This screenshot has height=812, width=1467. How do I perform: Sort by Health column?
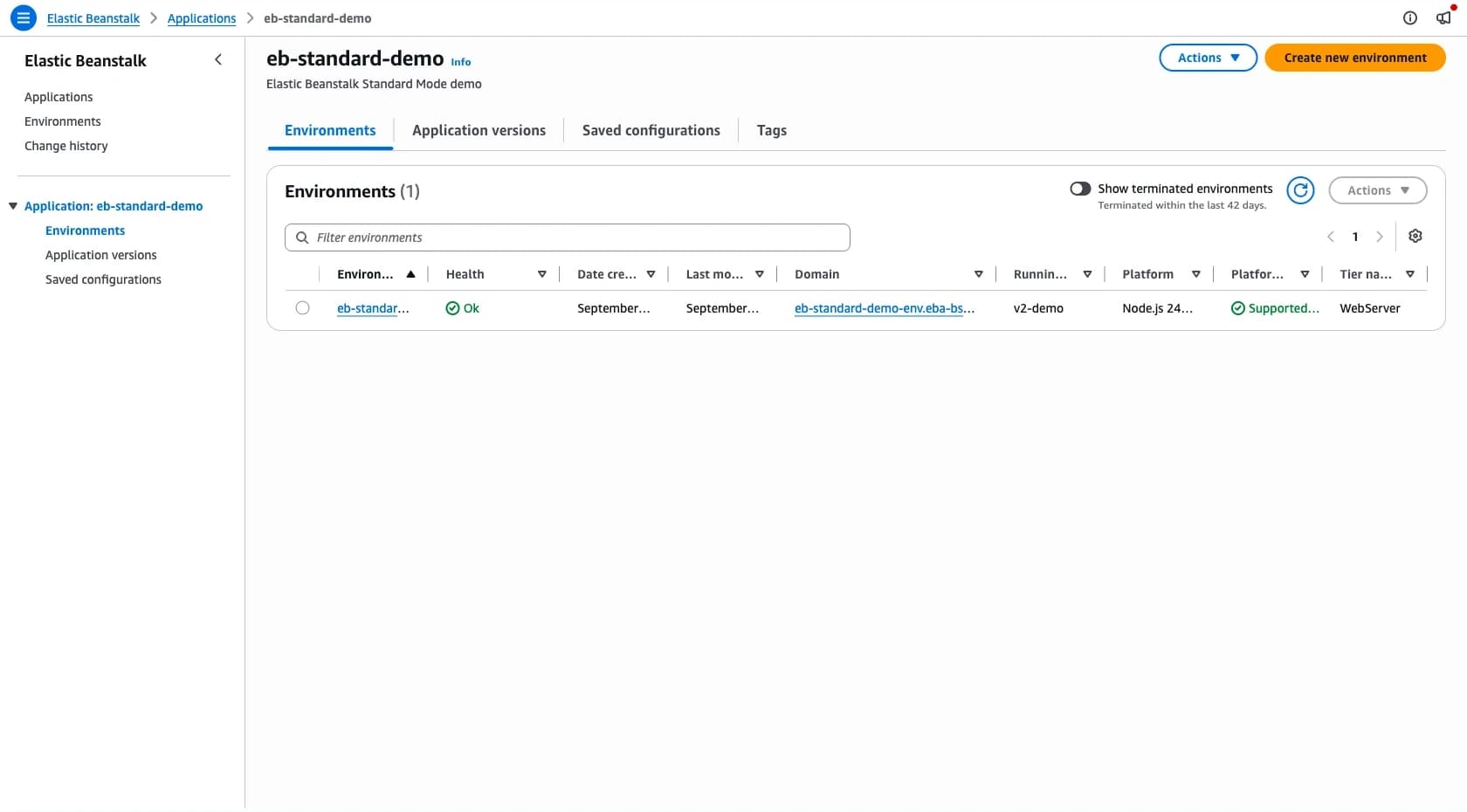[x=541, y=274]
